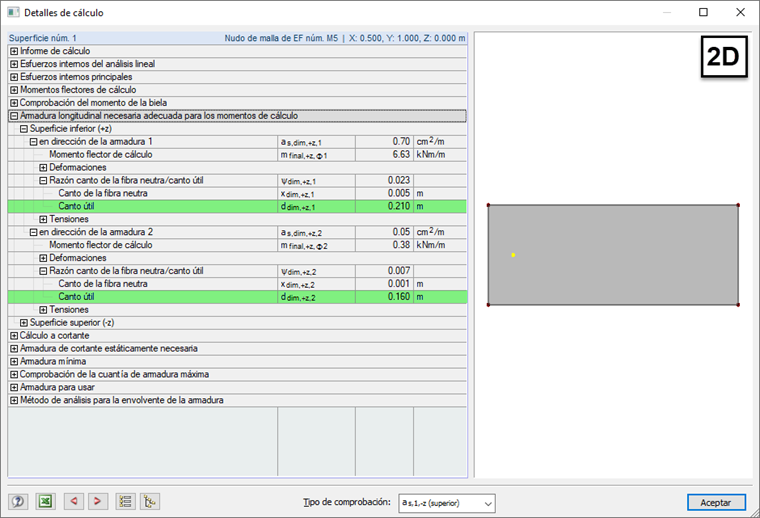Expand Comprobación del momento de la biela

14,103
